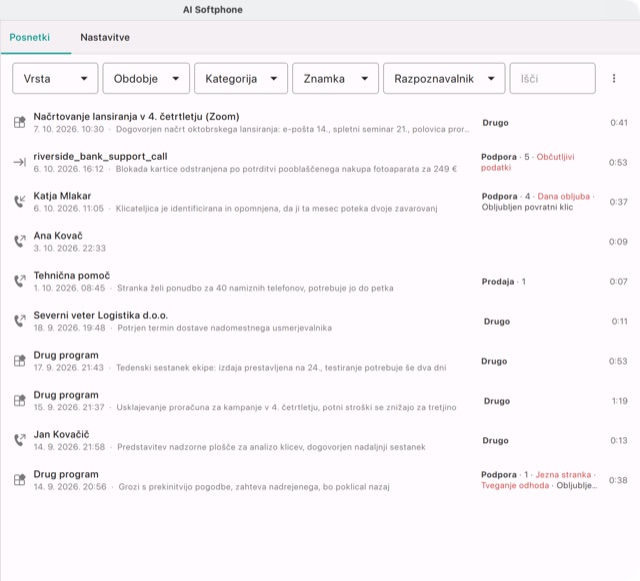The width and height of the screenshot is (640, 581).
Task: Click the Obljubljen povratni klic tag
Action: (527, 207)
